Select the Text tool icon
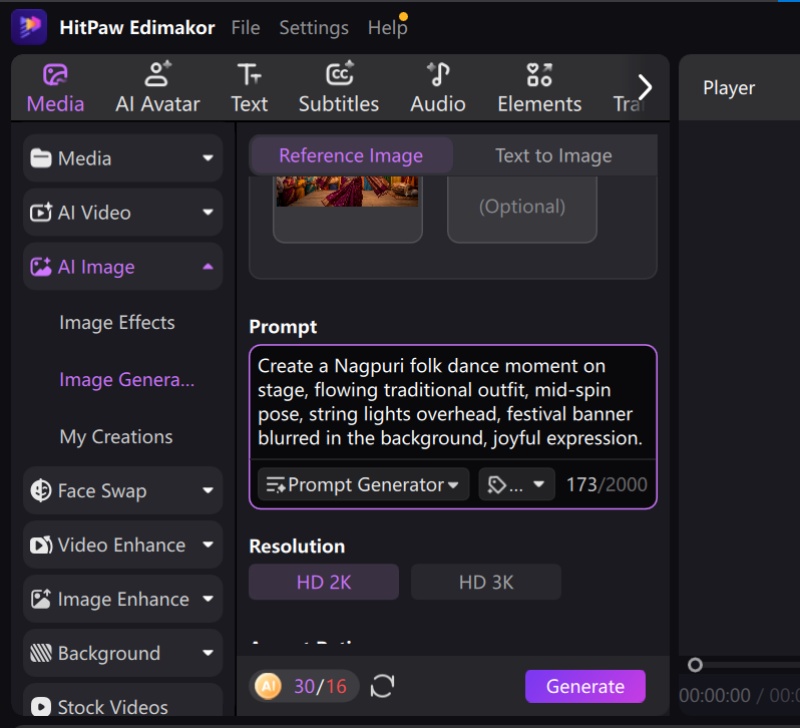This screenshot has height=728, width=800. pos(249,75)
